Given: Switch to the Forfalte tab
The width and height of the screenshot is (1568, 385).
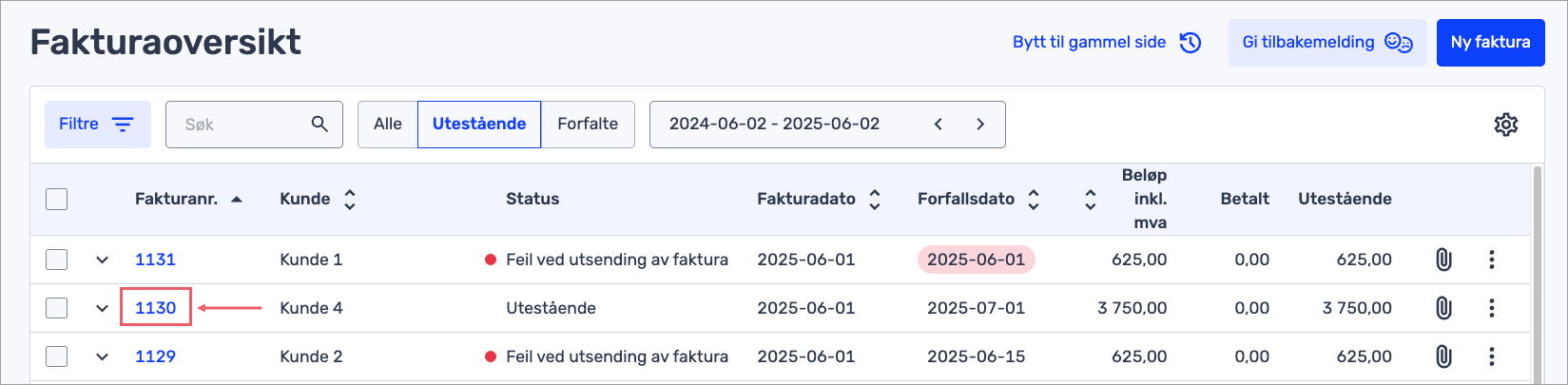Looking at the screenshot, I should coord(588,125).
